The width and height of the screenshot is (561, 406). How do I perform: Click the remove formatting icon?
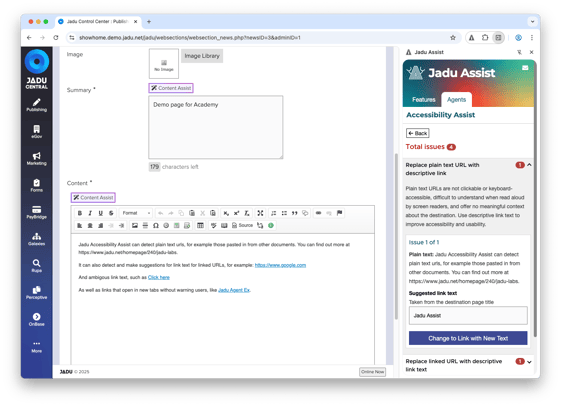point(247,213)
